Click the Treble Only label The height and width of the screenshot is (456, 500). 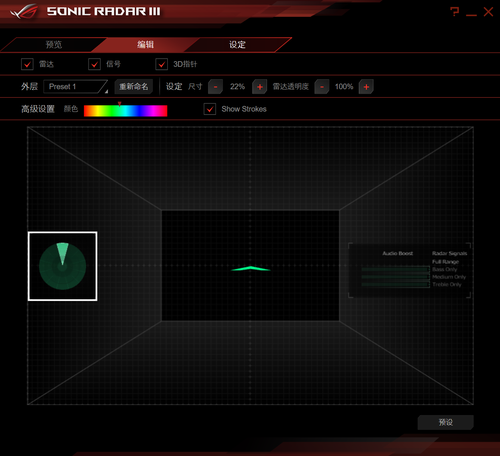point(447,284)
